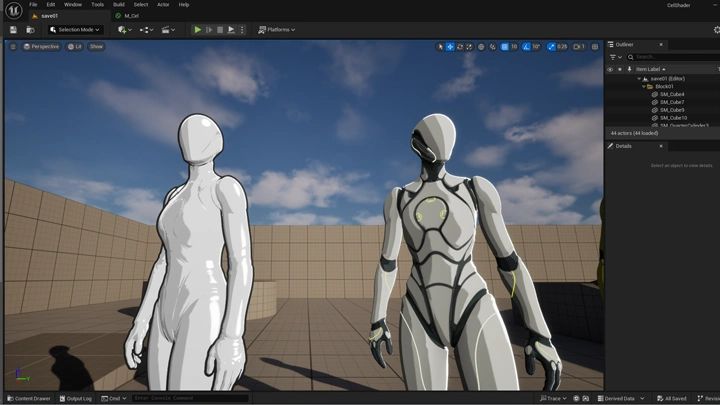Screen dimensions: 720x405
Task: Open the Platforms dropdown
Action: coord(276,30)
